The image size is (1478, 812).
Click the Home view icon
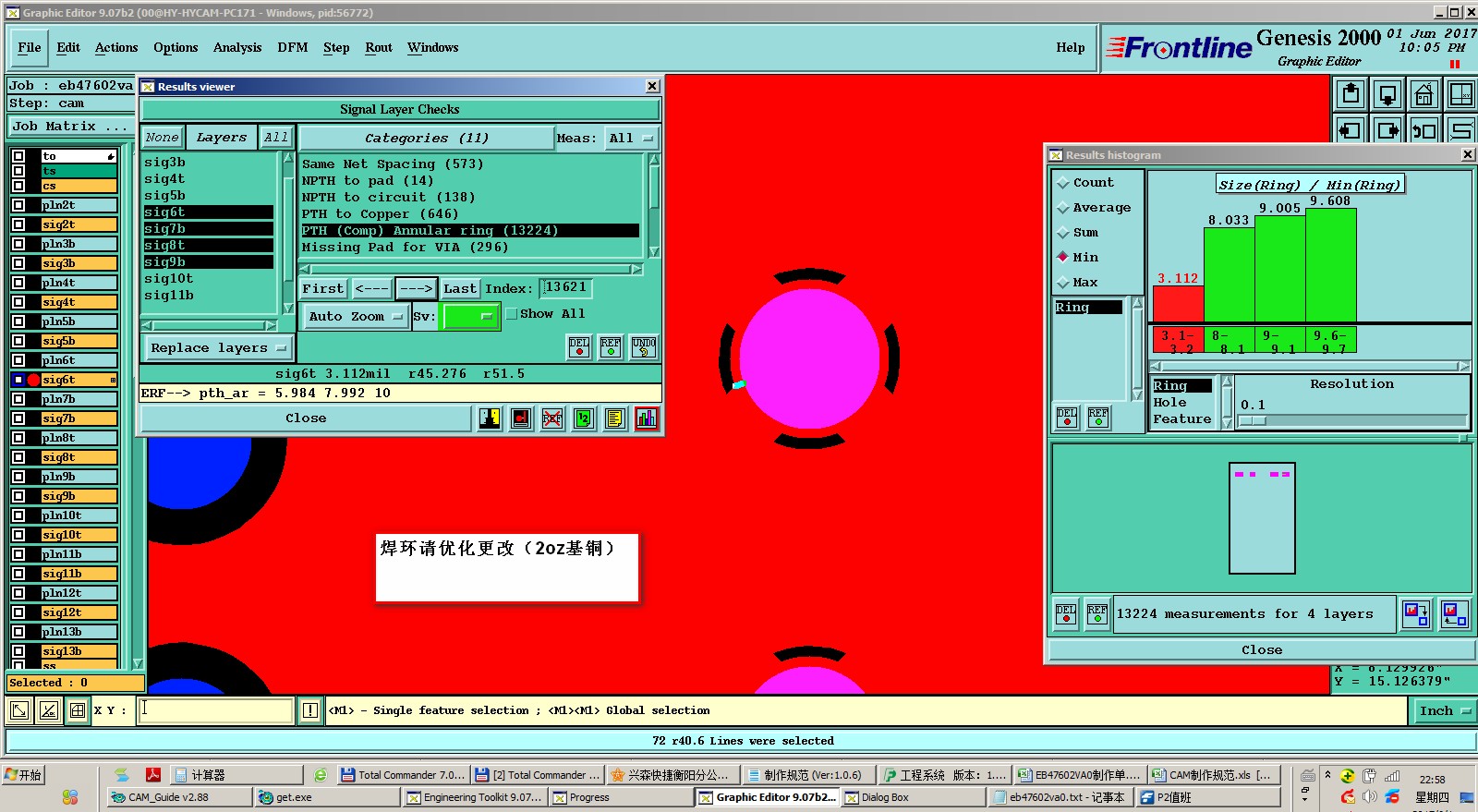coord(1424,94)
